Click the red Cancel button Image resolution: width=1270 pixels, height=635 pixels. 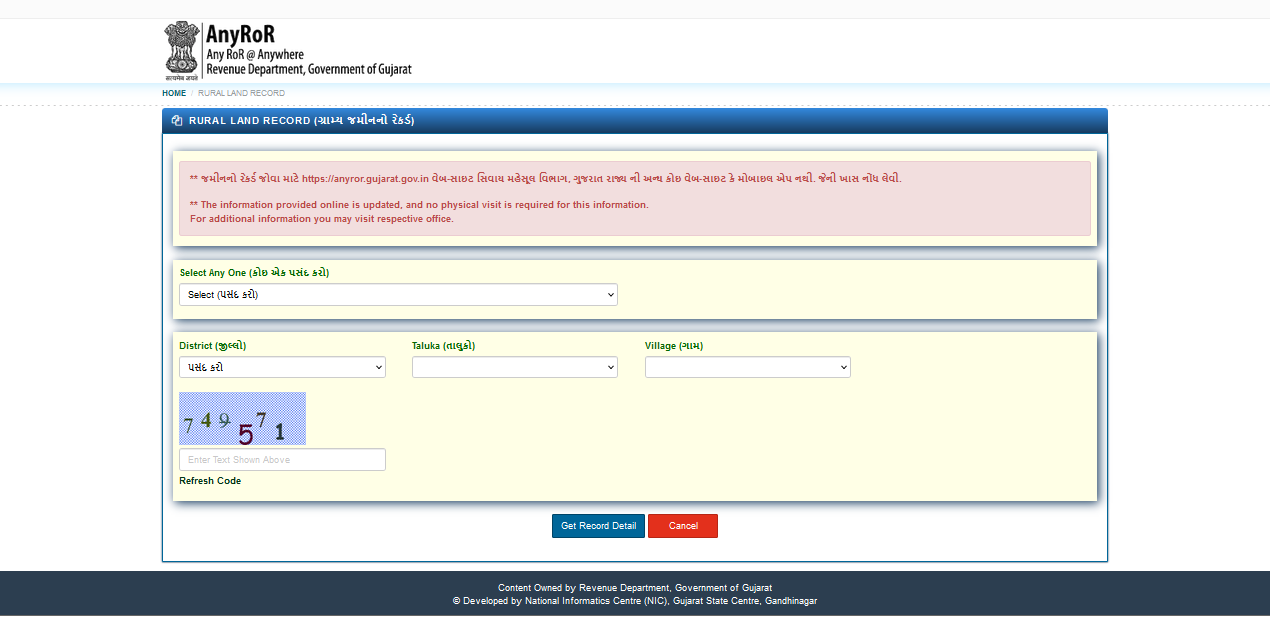683,525
